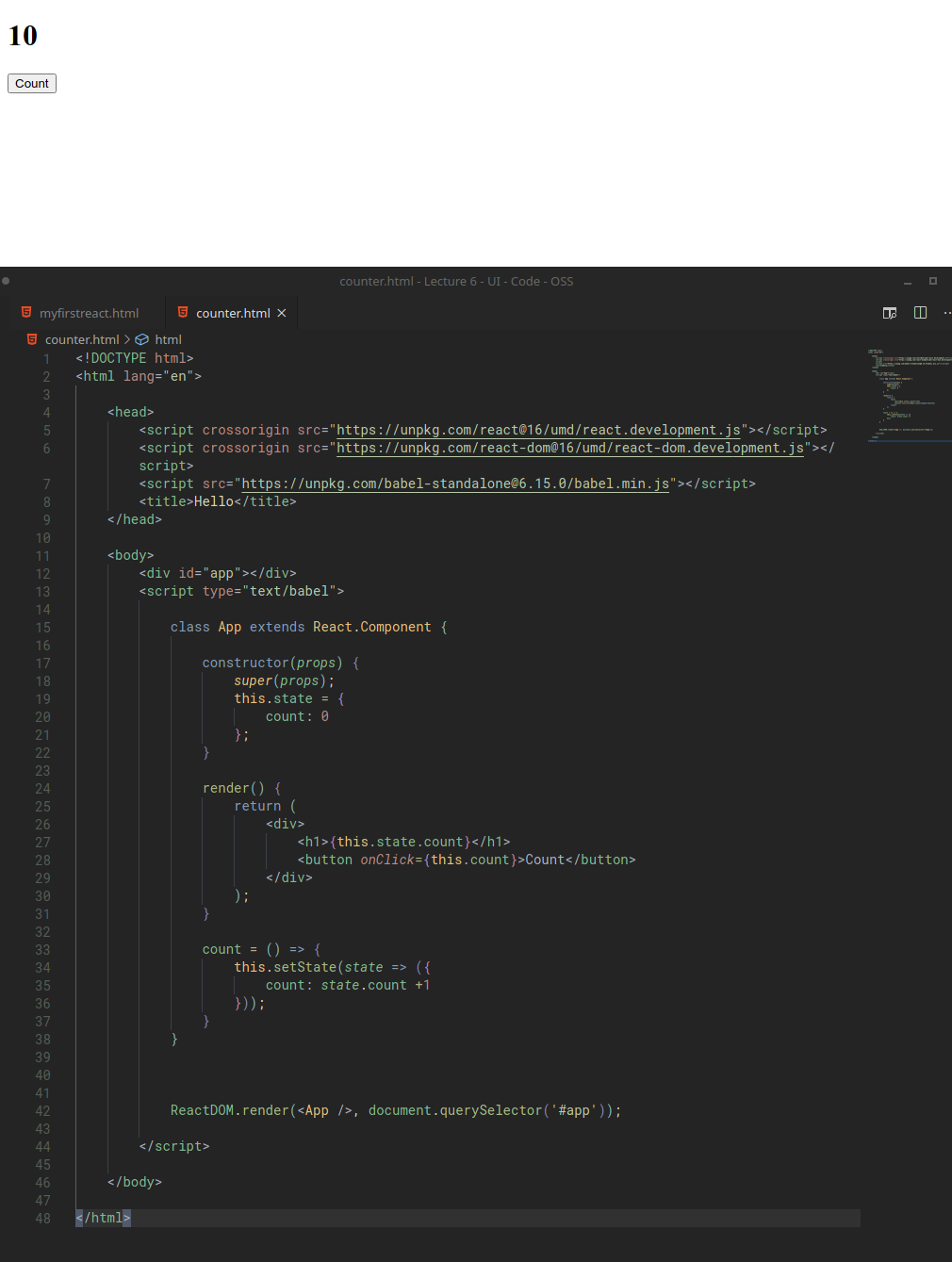
Task: Click the html symbol cube icon
Action: tap(142, 339)
